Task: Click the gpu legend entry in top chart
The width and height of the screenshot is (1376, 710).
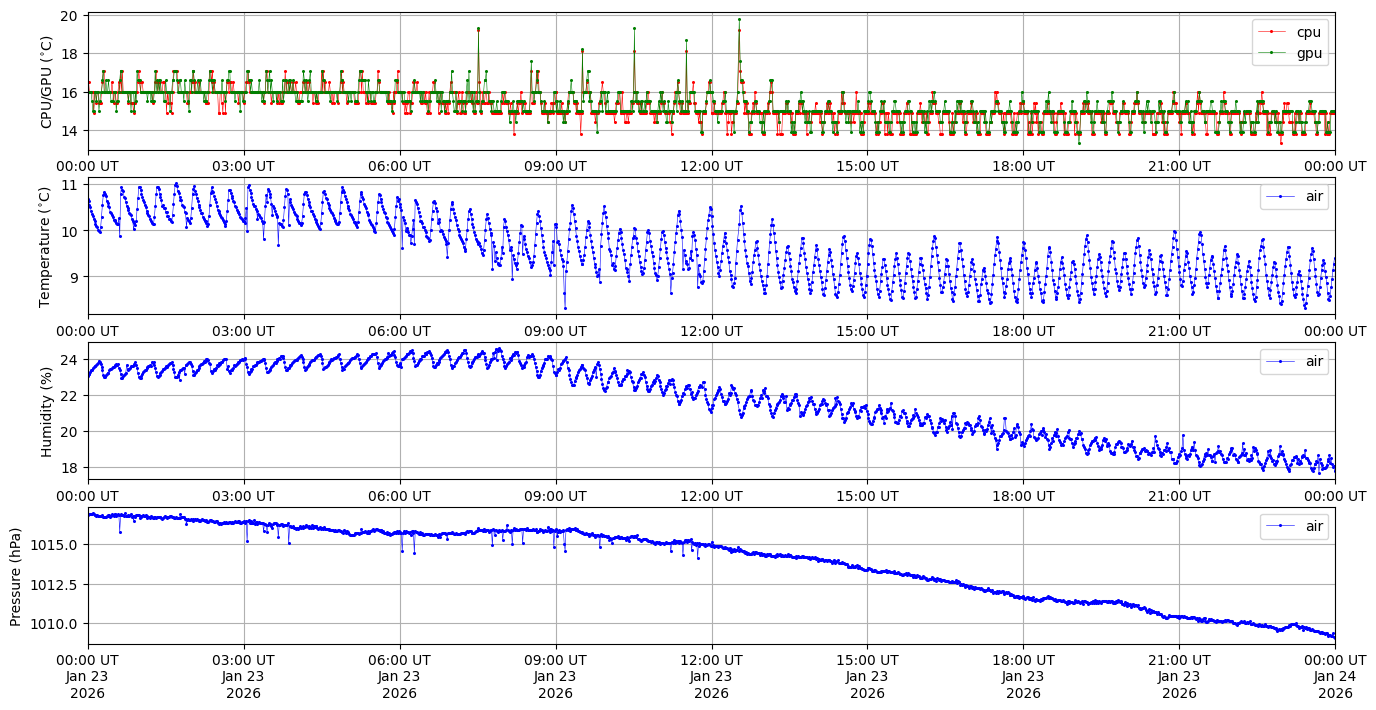Action: coord(1309,53)
